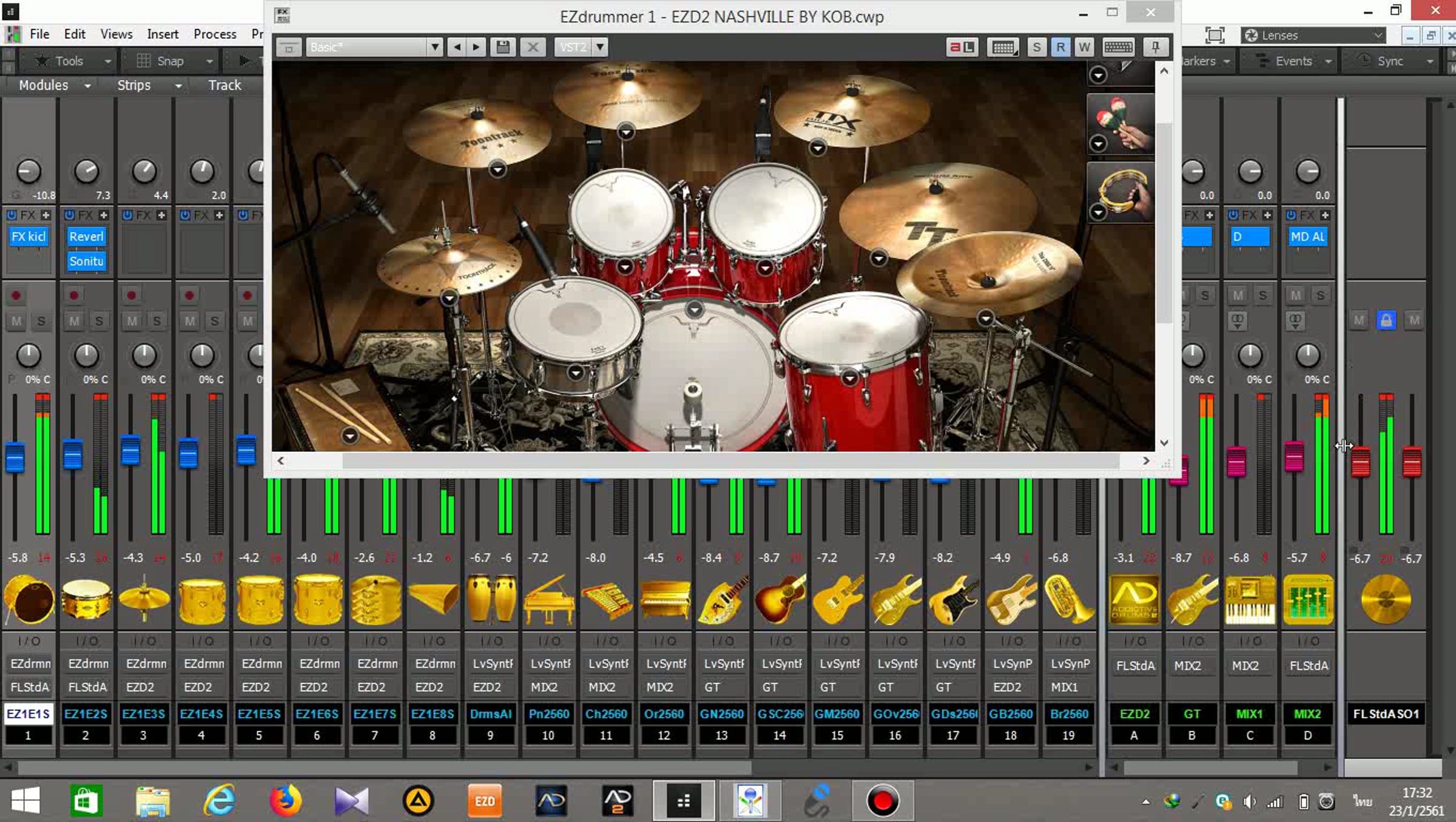Click the bass guitar icon on track 18
This screenshot has width=1456, height=822.
(1010, 600)
